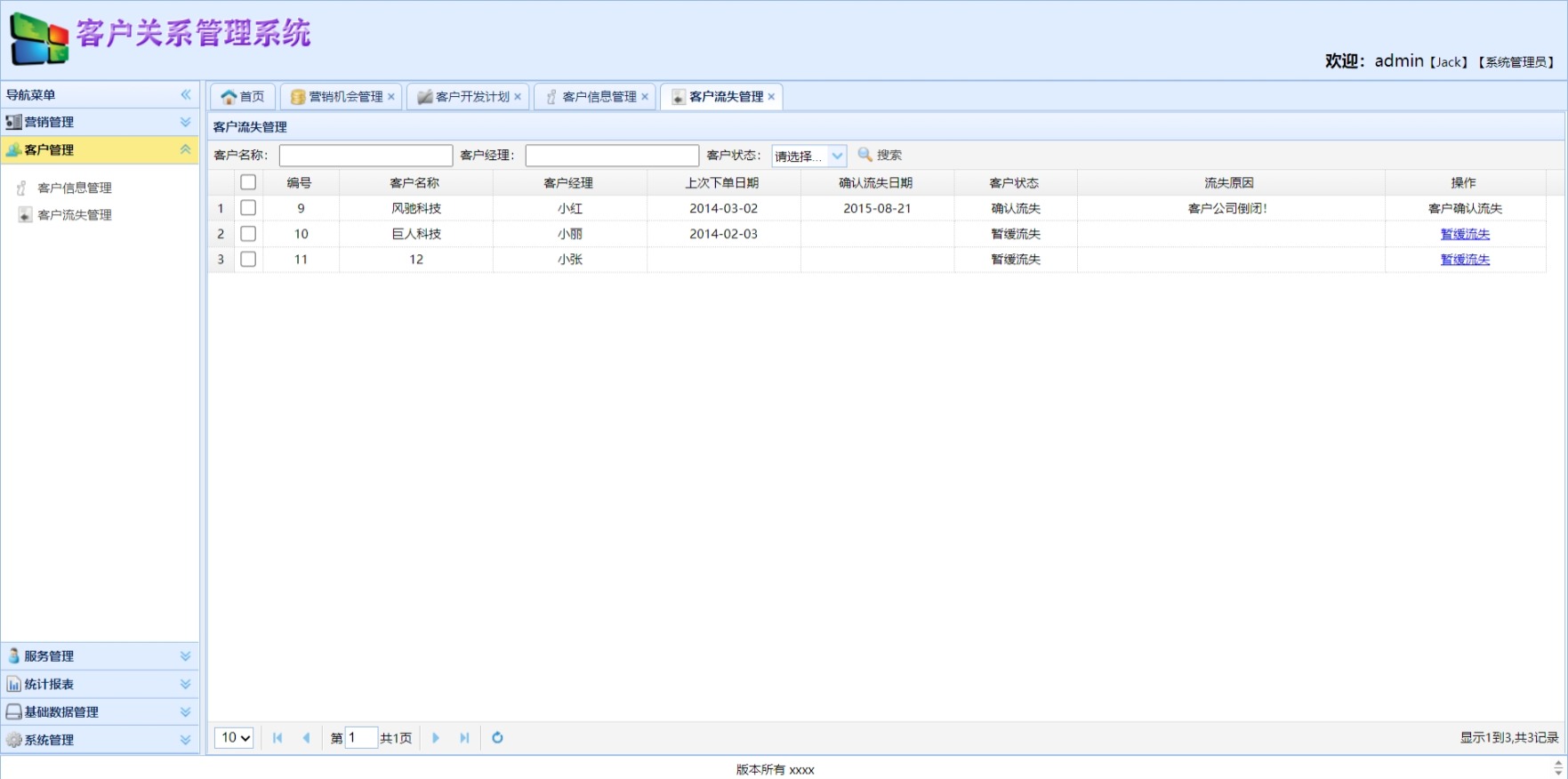Click the 客户流失管理 tree item icon

tap(25, 214)
